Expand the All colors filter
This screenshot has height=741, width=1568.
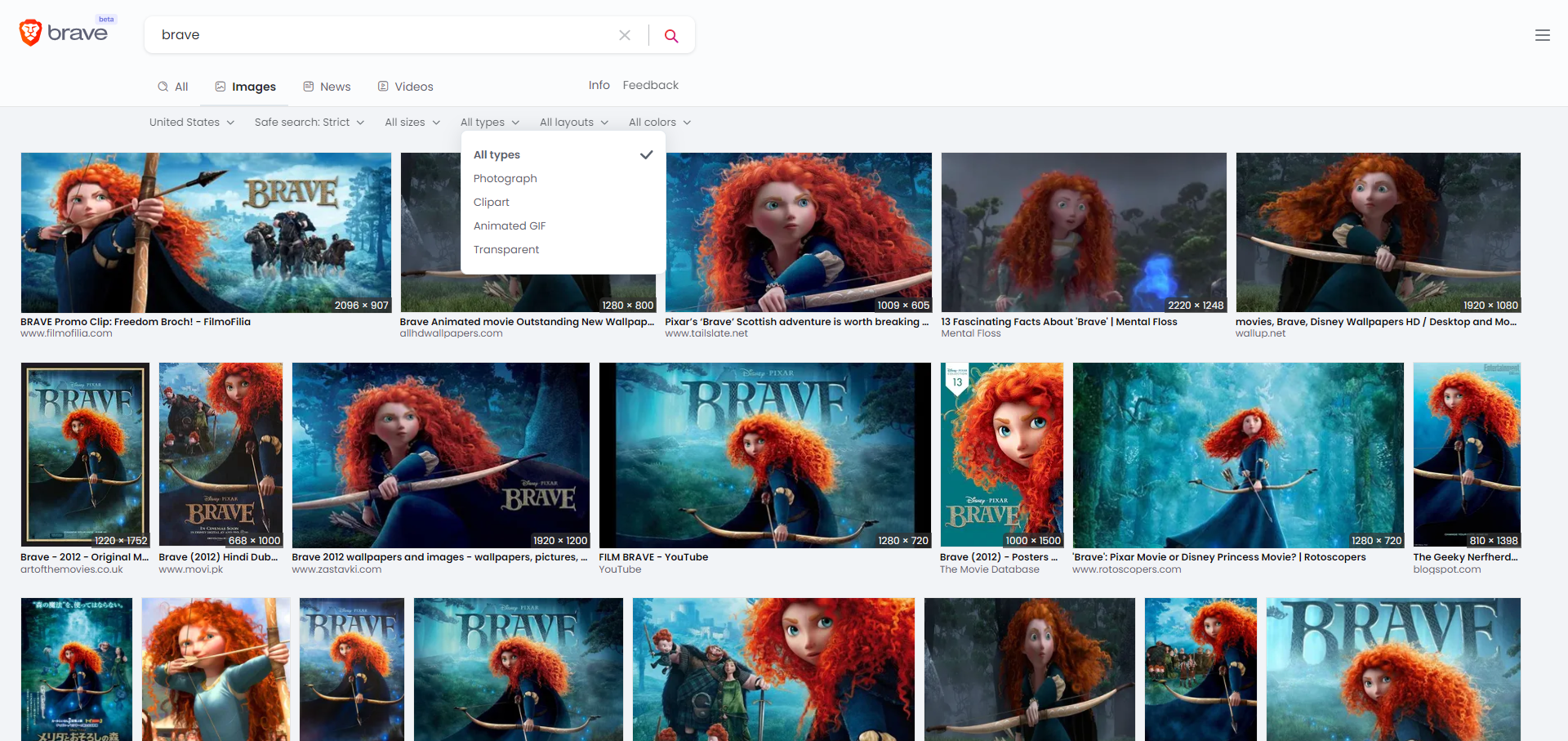(660, 123)
